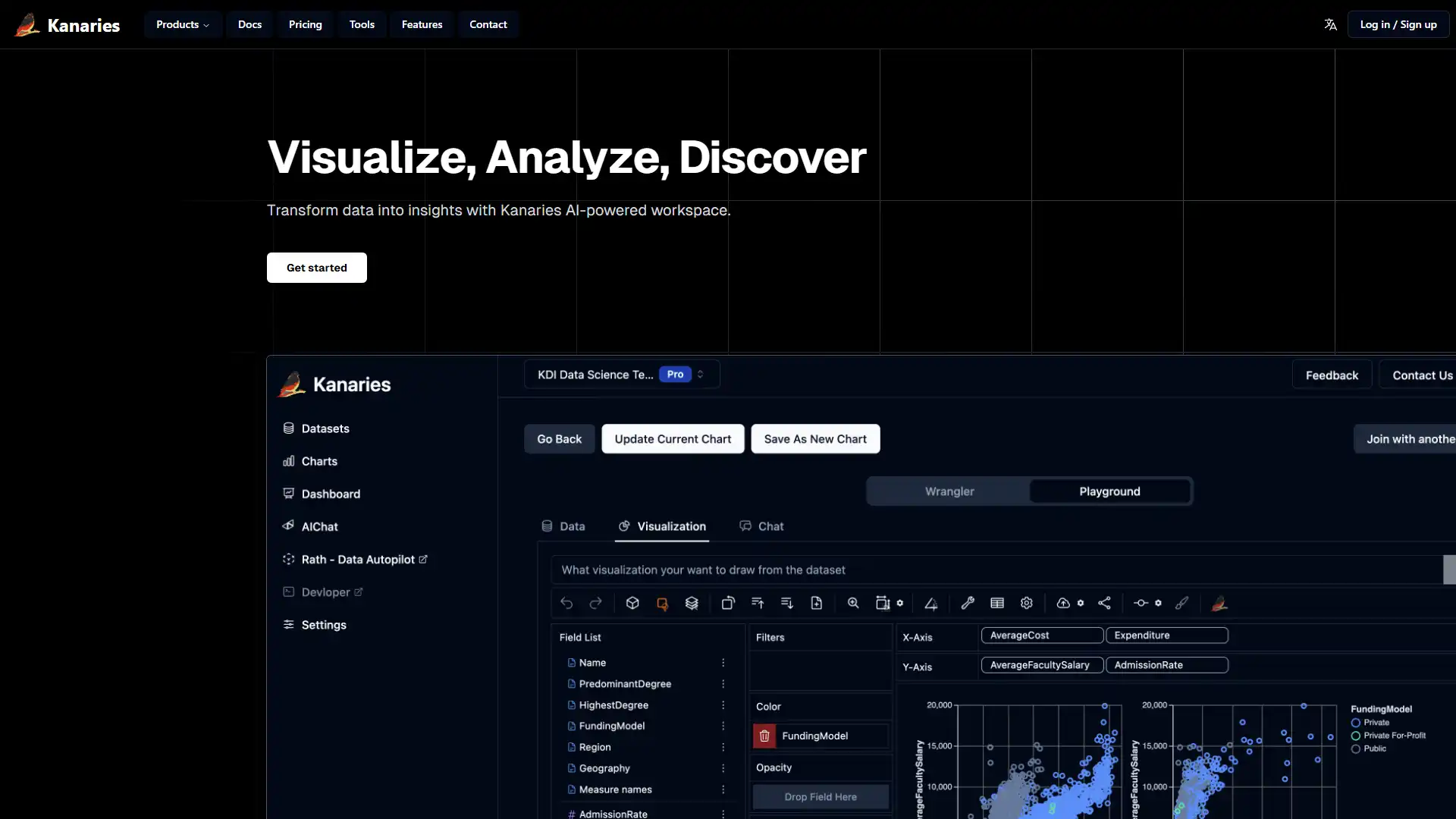Click the AverageCost X-Axis pill
This screenshot has width=1456, height=819.
1042,635
